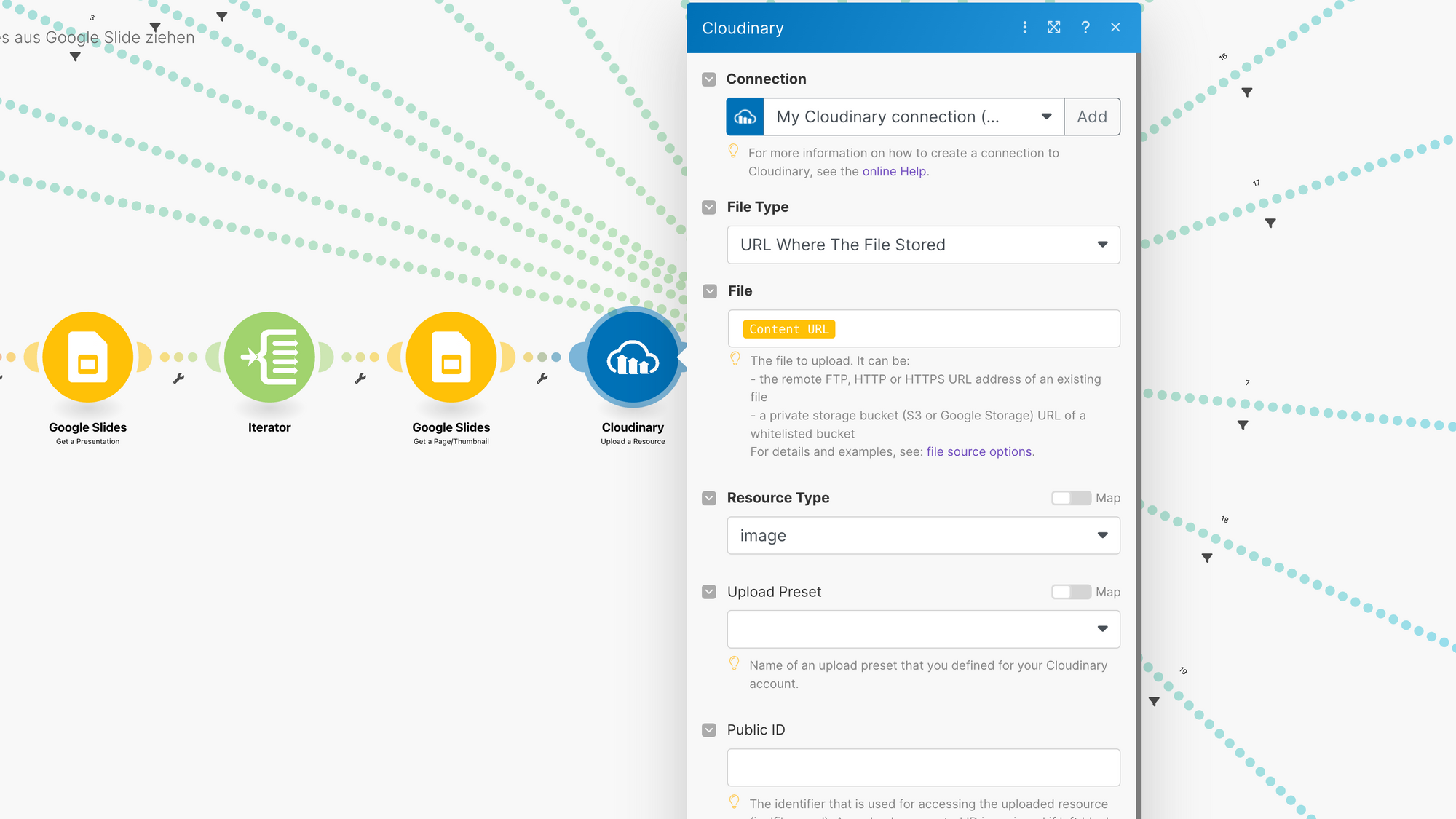Viewport: 1456px width, 819px height.
Task: Follow the file source options link
Action: click(979, 452)
